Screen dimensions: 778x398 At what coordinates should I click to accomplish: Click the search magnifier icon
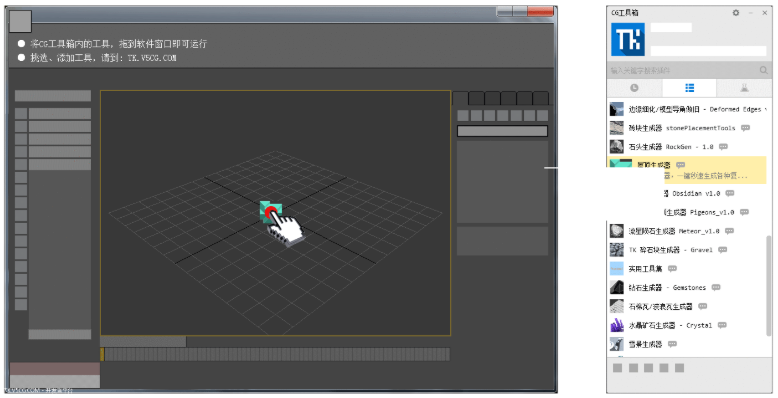click(764, 70)
